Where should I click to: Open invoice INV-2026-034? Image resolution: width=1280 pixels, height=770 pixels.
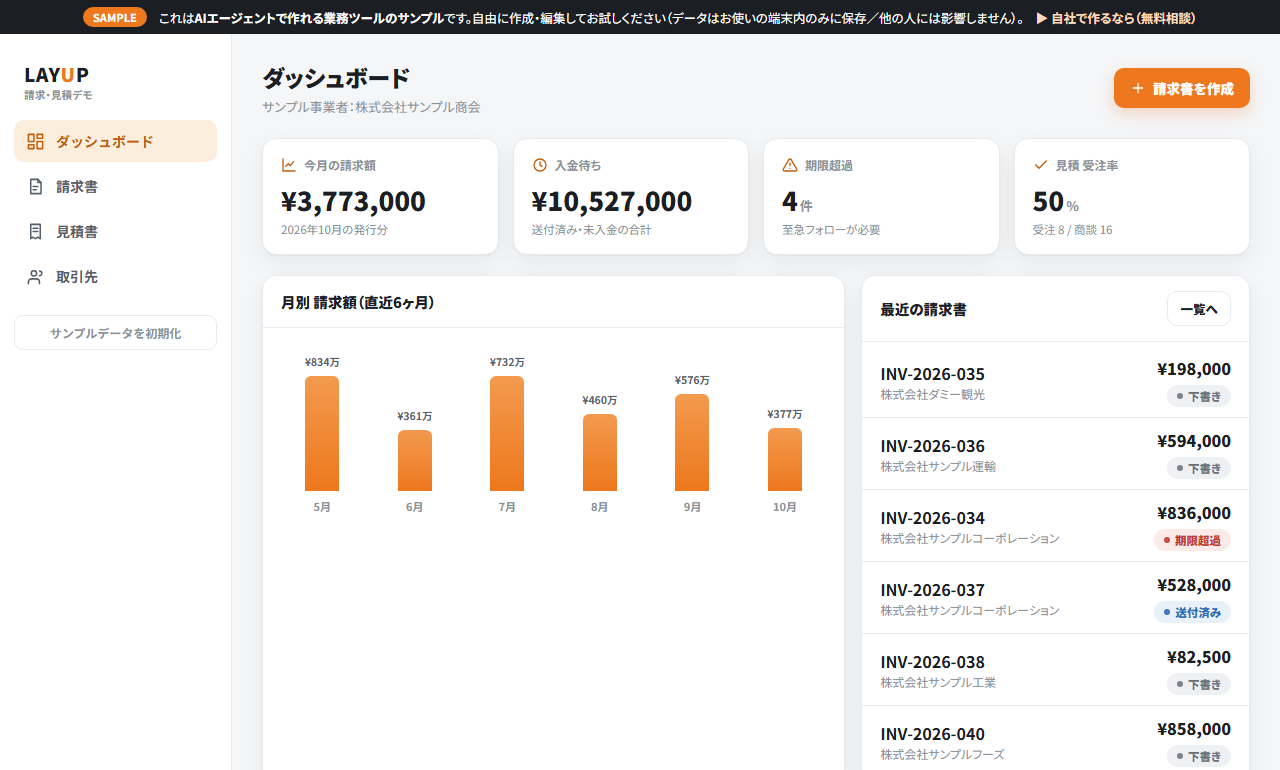tap(1055, 526)
